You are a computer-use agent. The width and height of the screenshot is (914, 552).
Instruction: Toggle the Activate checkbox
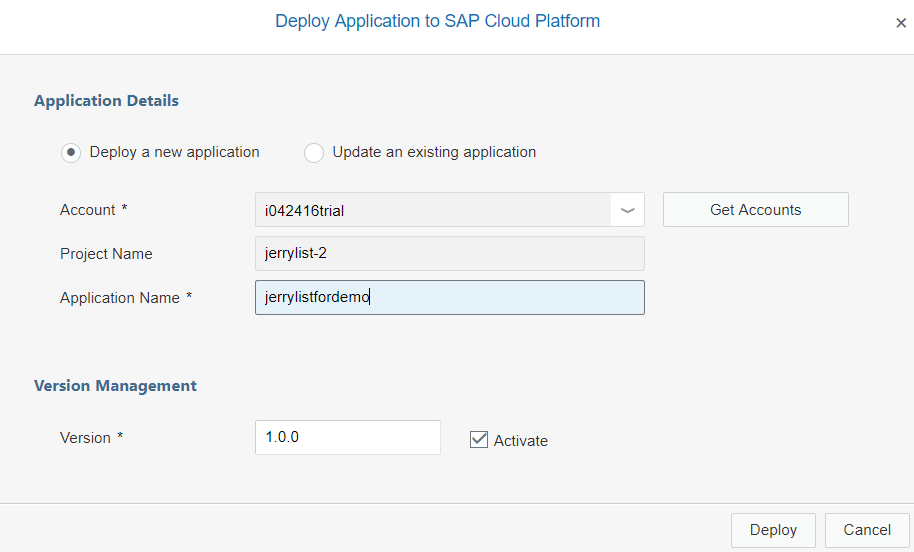pyautogui.click(x=479, y=439)
